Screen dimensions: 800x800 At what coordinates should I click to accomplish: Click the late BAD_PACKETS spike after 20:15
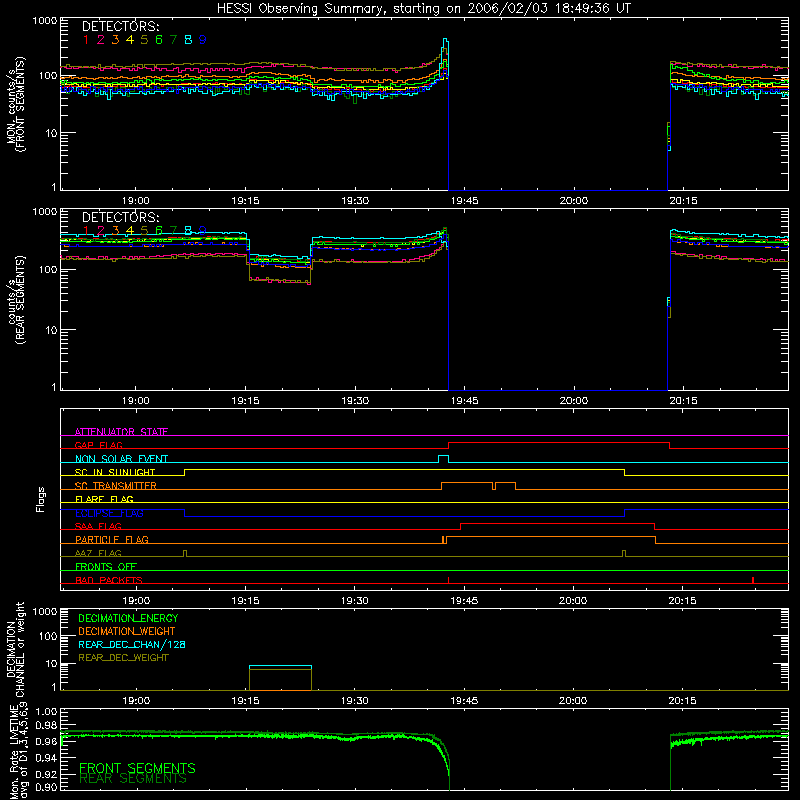click(753, 580)
